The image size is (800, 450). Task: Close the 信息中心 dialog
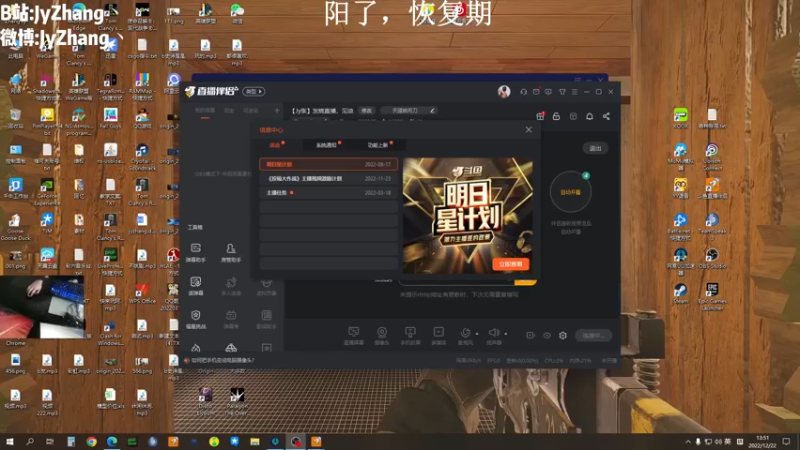click(x=529, y=130)
